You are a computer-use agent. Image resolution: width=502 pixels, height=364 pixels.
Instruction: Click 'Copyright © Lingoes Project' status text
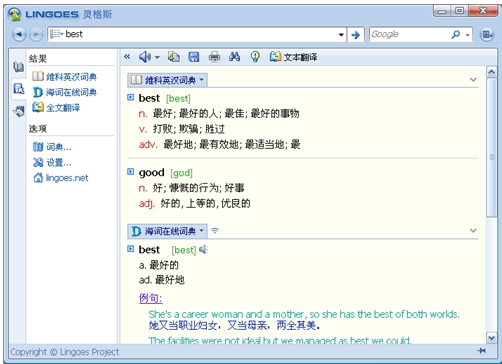(x=65, y=352)
